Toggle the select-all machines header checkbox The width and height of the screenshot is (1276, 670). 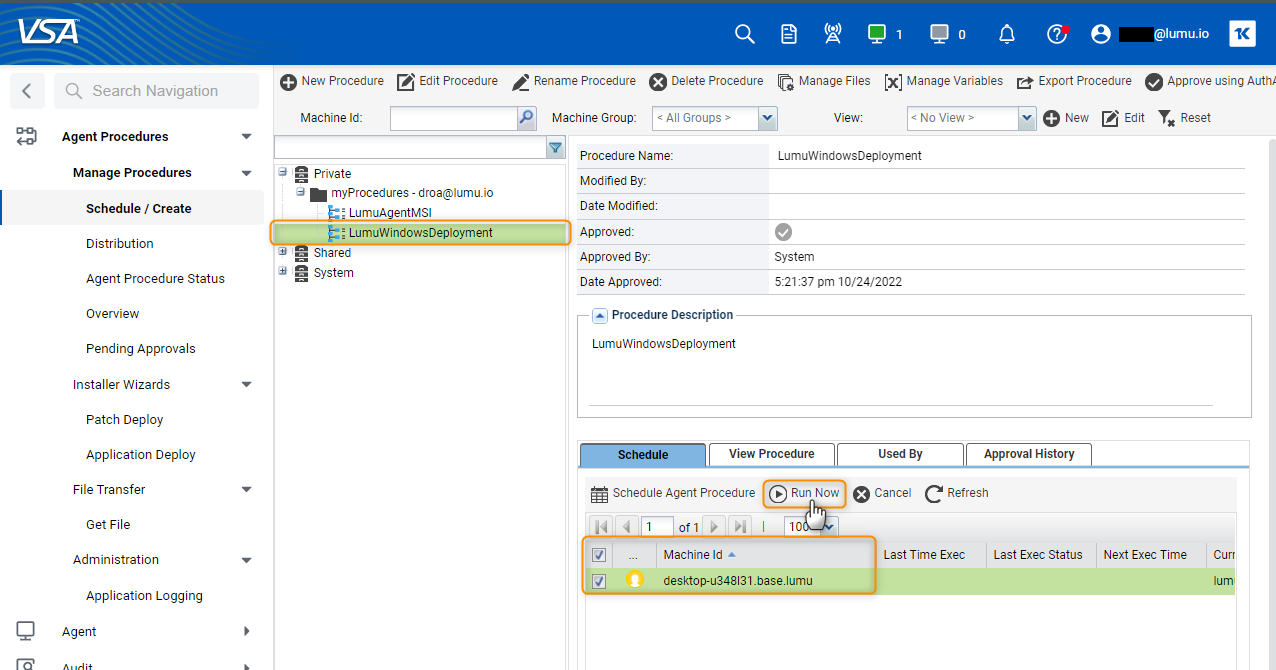(599, 555)
